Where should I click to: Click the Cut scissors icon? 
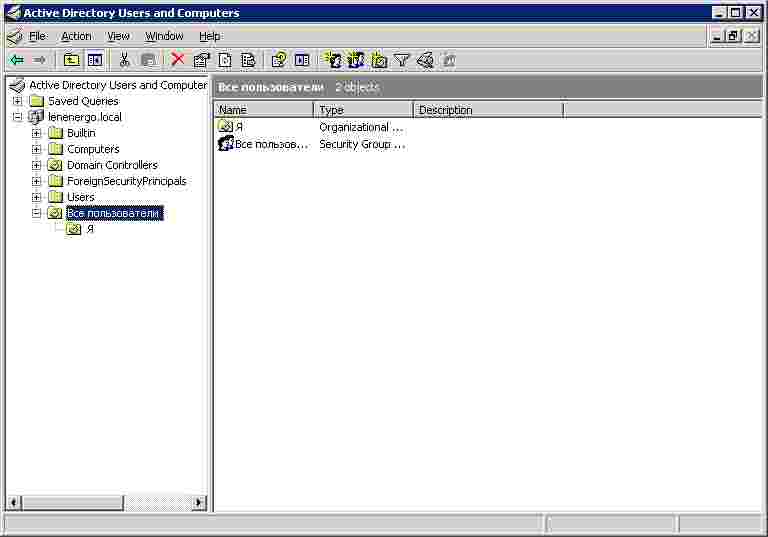[124, 60]
